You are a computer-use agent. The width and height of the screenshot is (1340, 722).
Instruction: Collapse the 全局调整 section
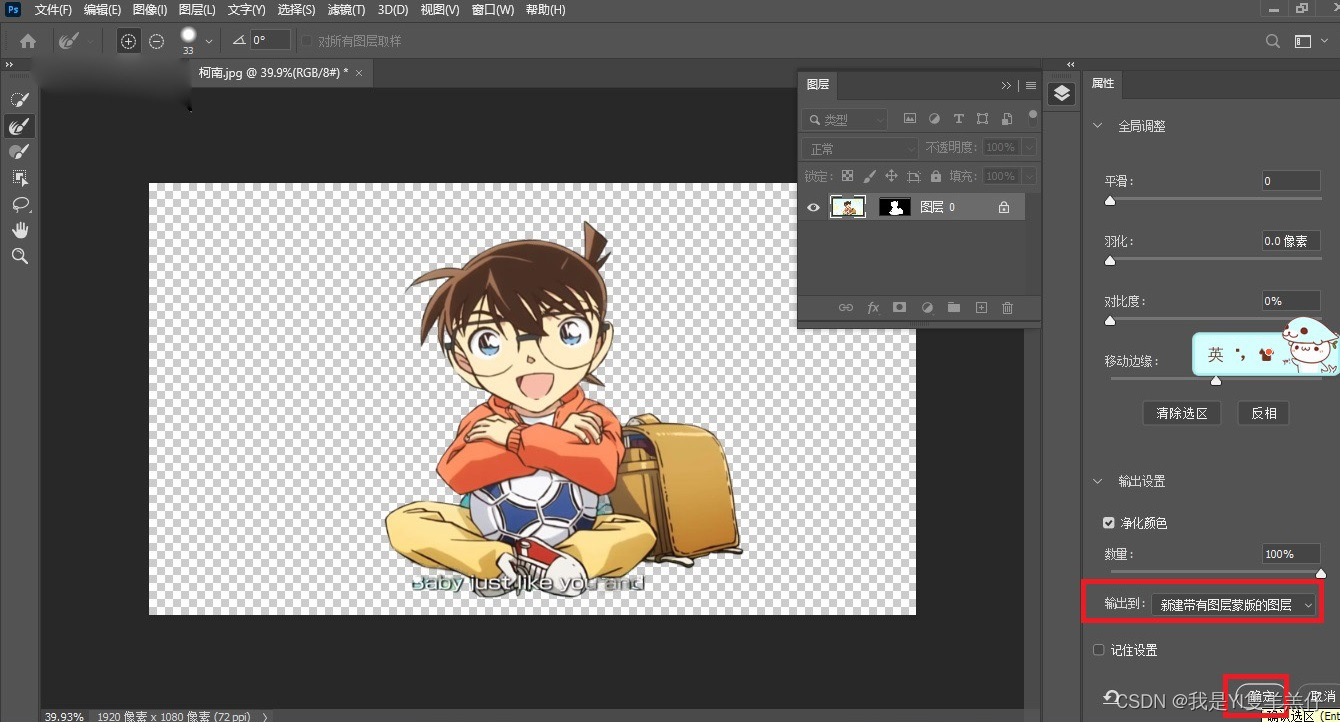[x=1097, y=126]
